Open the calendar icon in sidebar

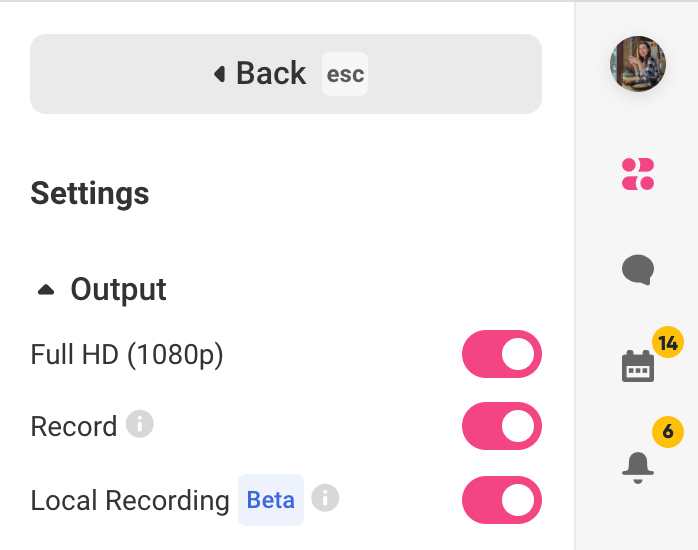[x=638, y=366]
